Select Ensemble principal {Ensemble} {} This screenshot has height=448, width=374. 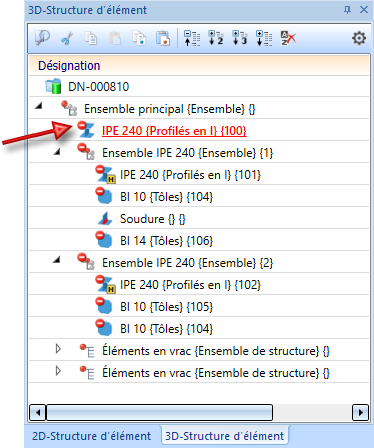170,109
